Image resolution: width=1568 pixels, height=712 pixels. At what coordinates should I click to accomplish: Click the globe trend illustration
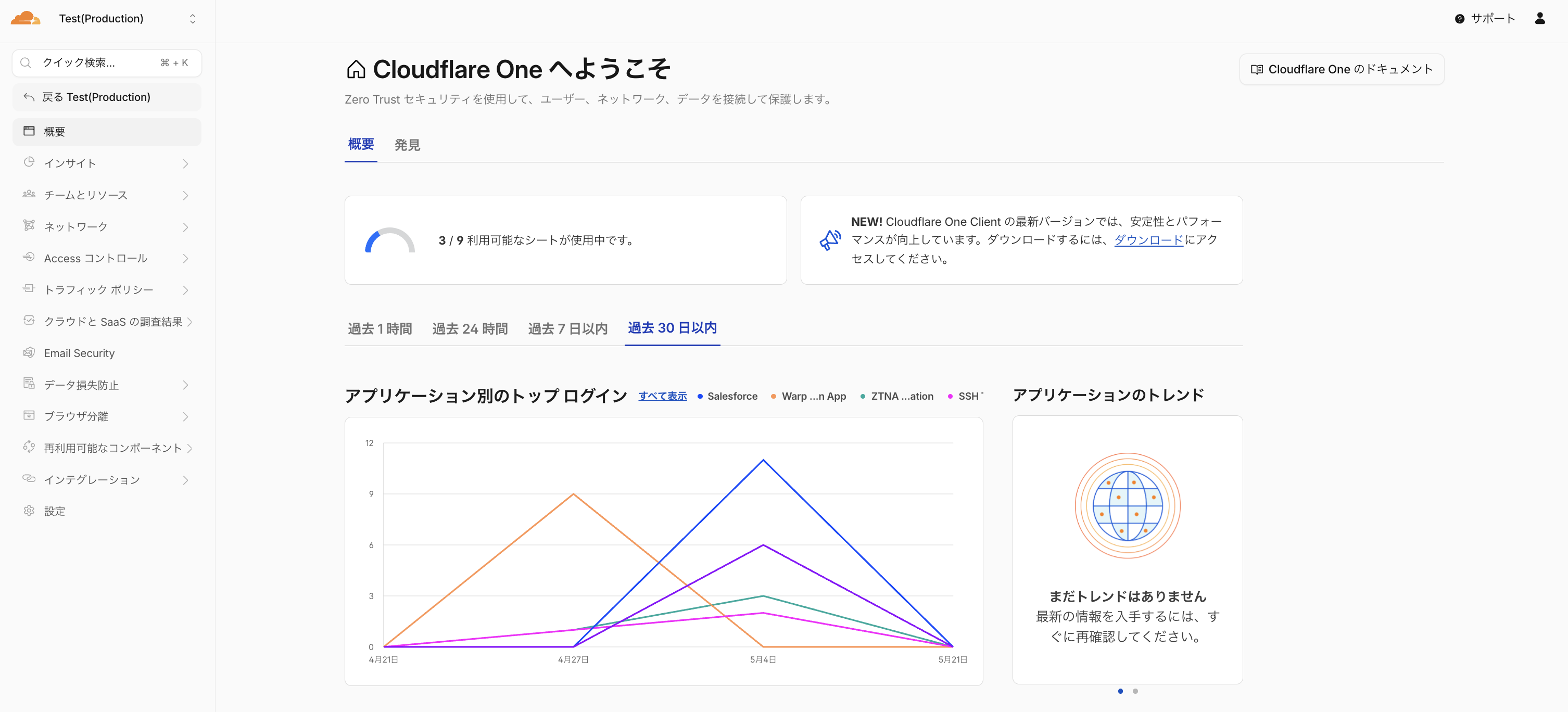click(x=1127, y=506)
